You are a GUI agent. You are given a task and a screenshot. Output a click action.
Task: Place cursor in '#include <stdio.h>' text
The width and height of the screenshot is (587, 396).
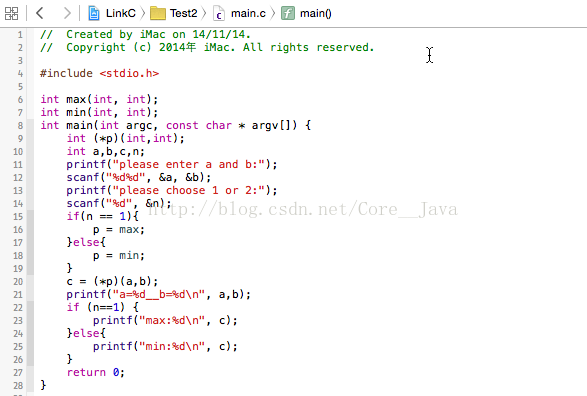tap(100, 73)
